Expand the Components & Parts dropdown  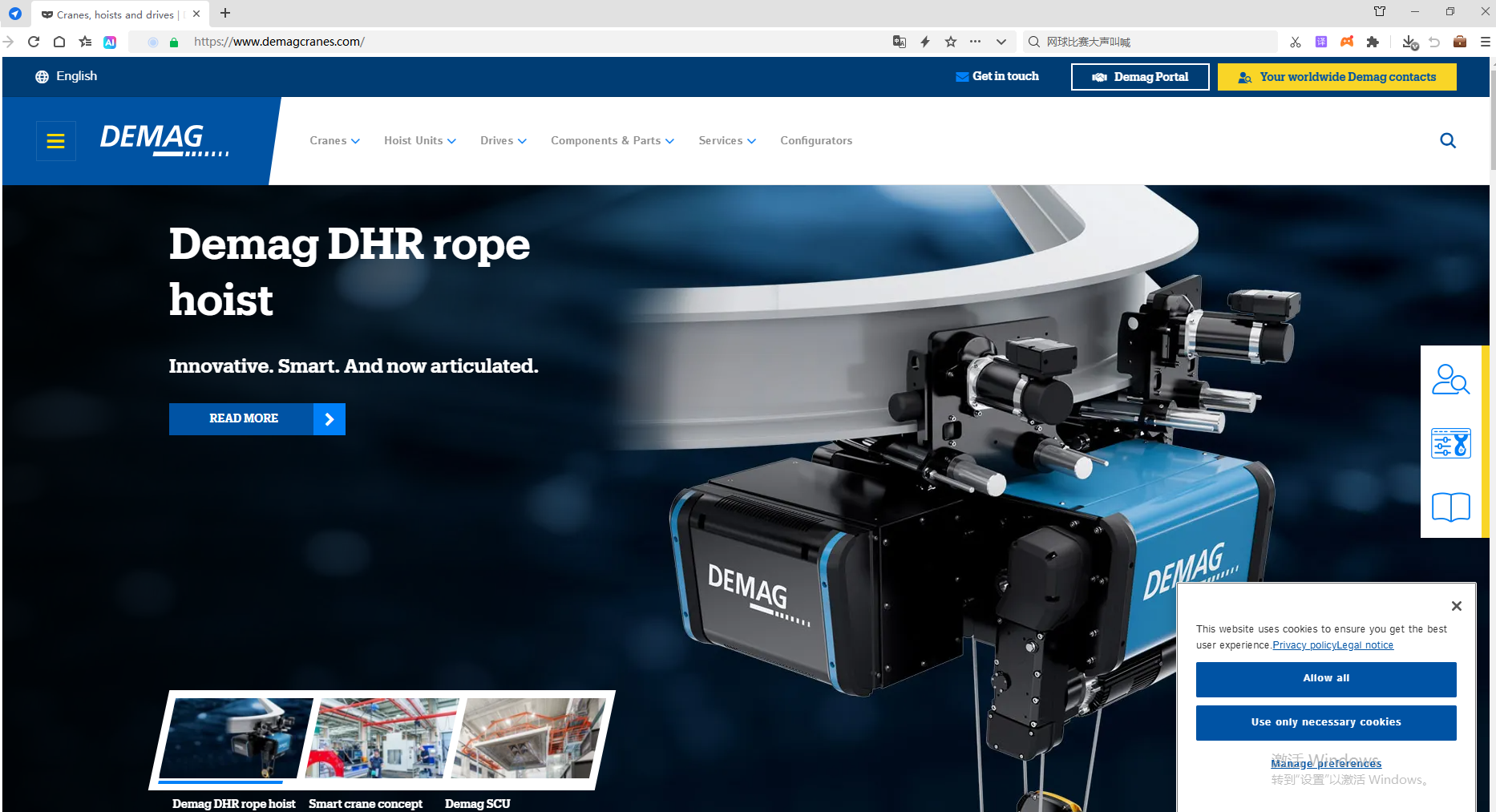coord(612,141)
